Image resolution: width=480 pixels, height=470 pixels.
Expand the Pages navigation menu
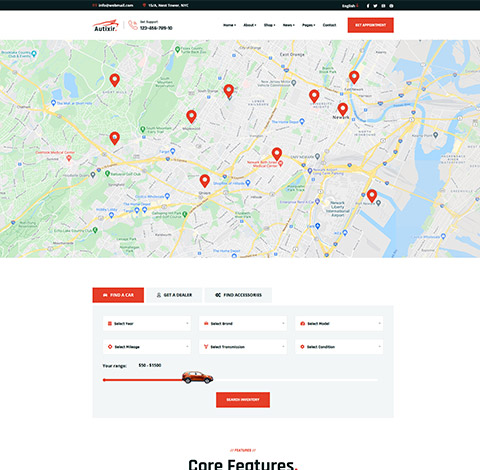(309, 25)
